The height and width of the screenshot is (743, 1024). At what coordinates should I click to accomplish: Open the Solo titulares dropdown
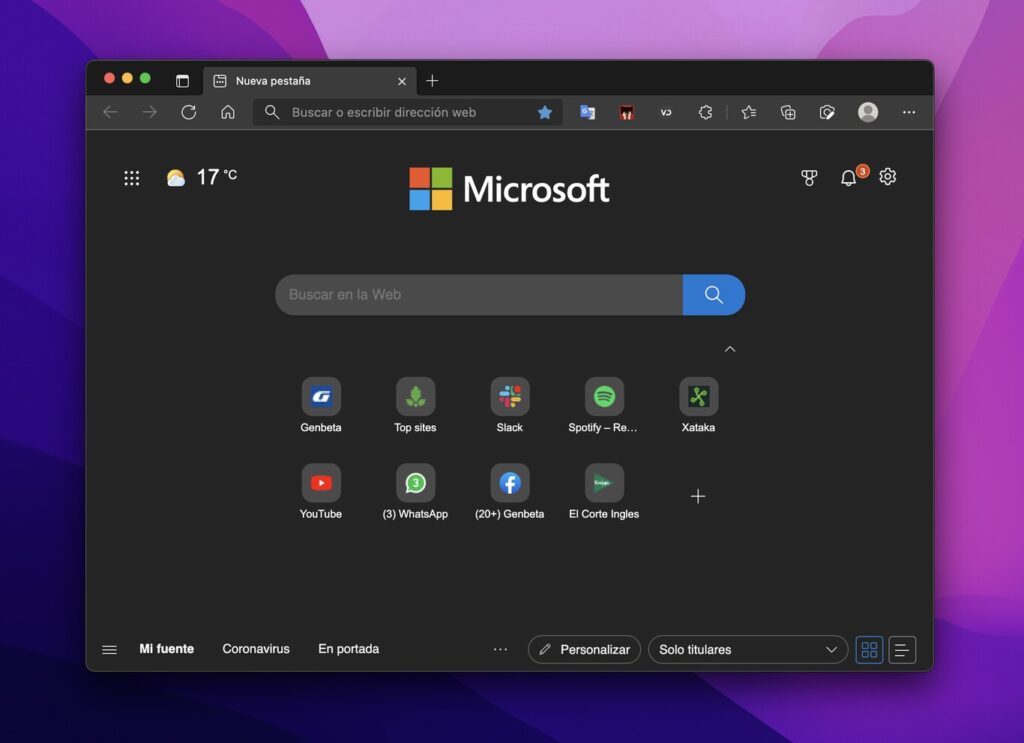pos(747,649)
